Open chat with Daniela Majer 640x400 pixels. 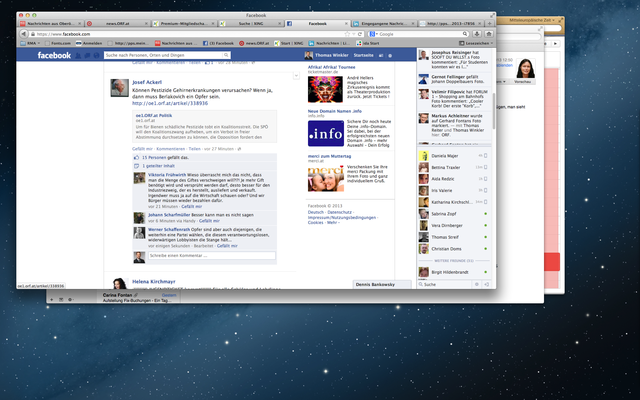coord(453,156)
